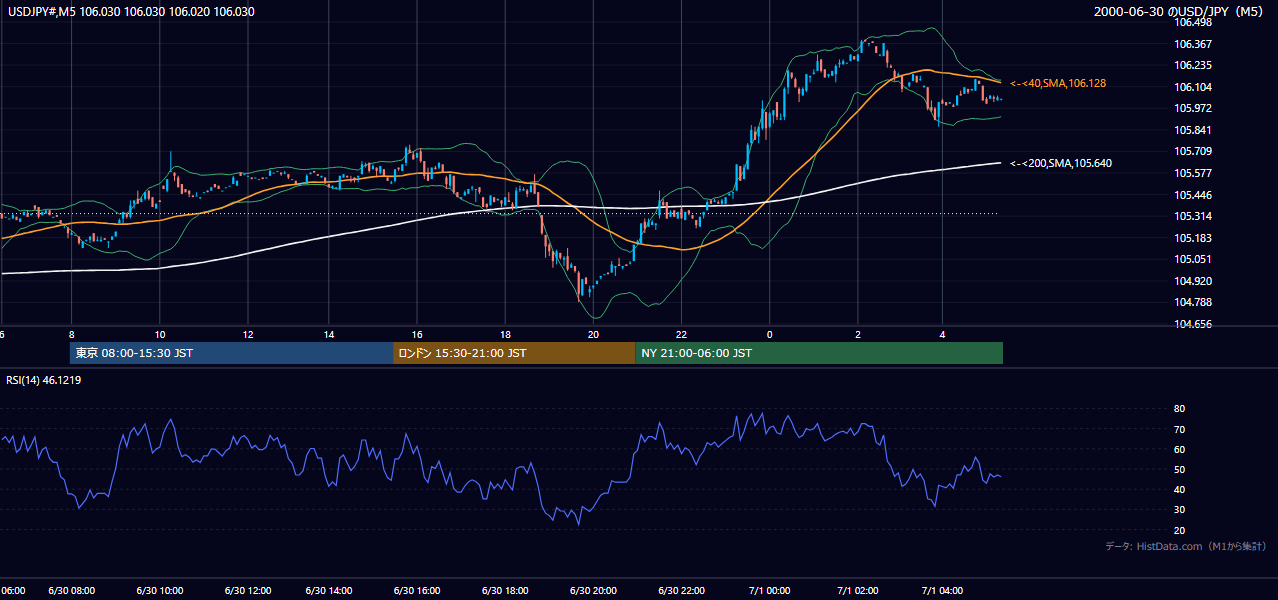Click the 105.577 price axis label
The image size is (1278, 600).
[1192, 173]
